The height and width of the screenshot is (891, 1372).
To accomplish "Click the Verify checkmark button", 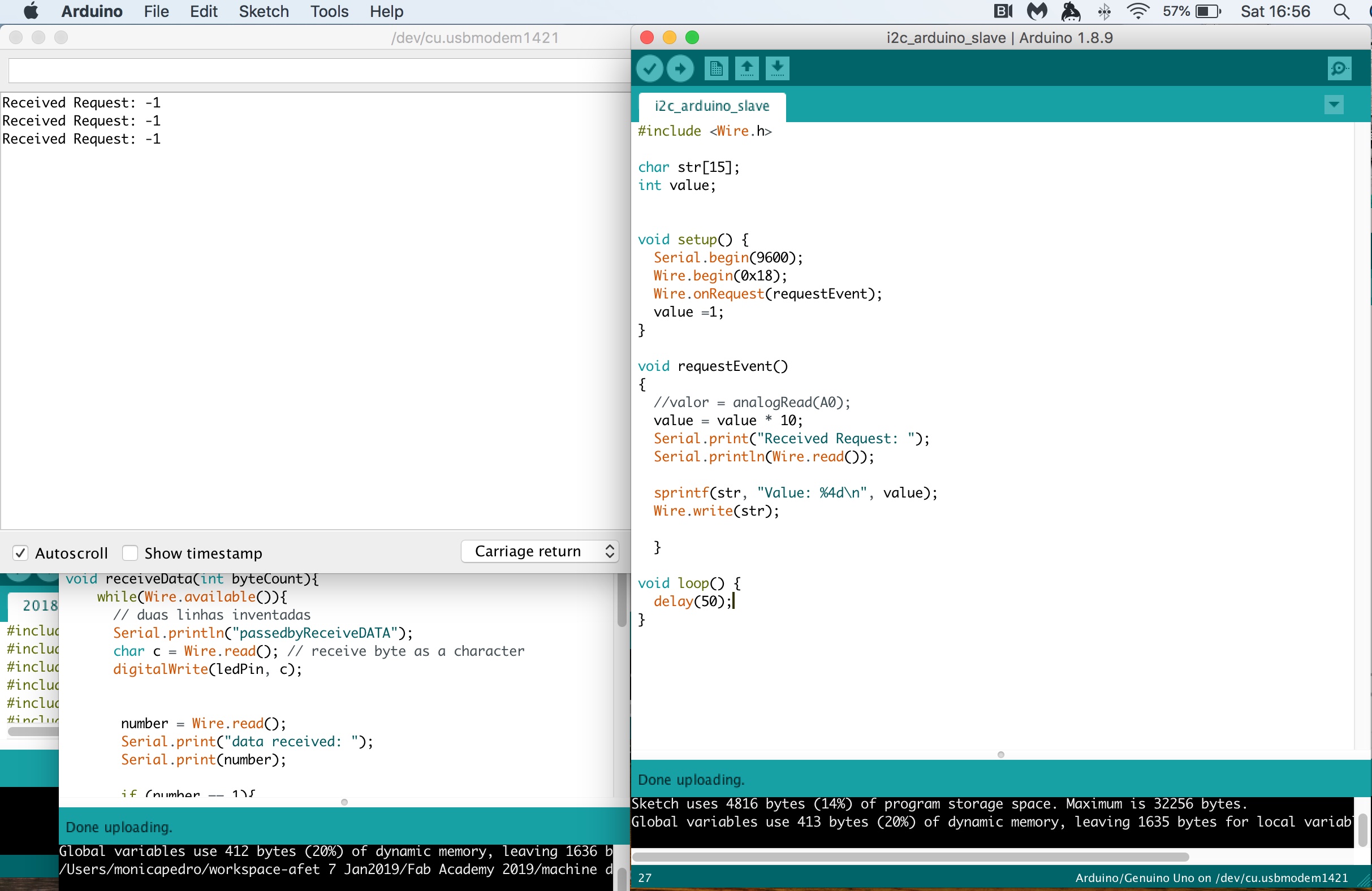I will pyautogui.click(x=649, y=68).
